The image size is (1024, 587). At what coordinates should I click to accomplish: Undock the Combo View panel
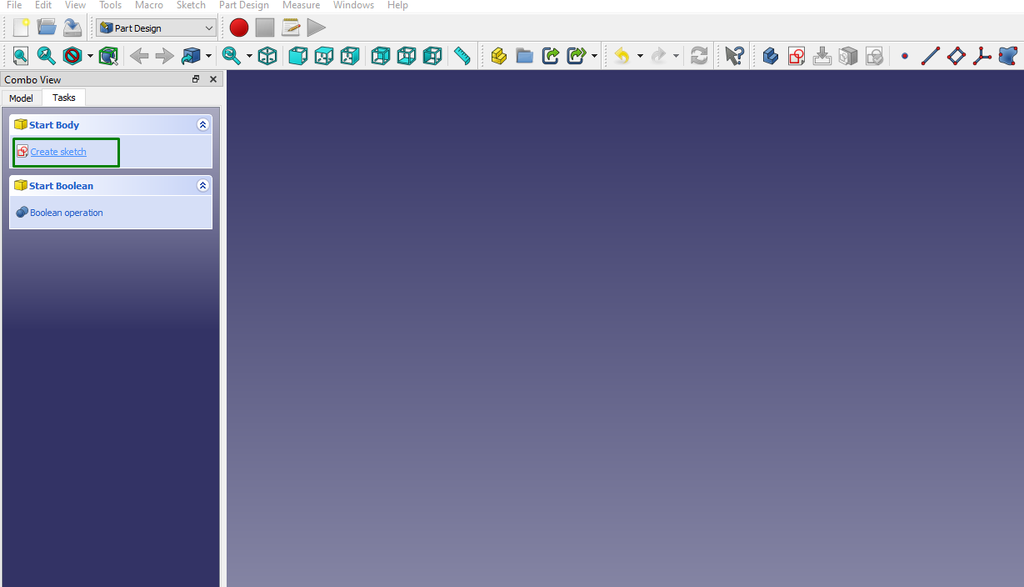pyautogui.click(x=196, y=78)
